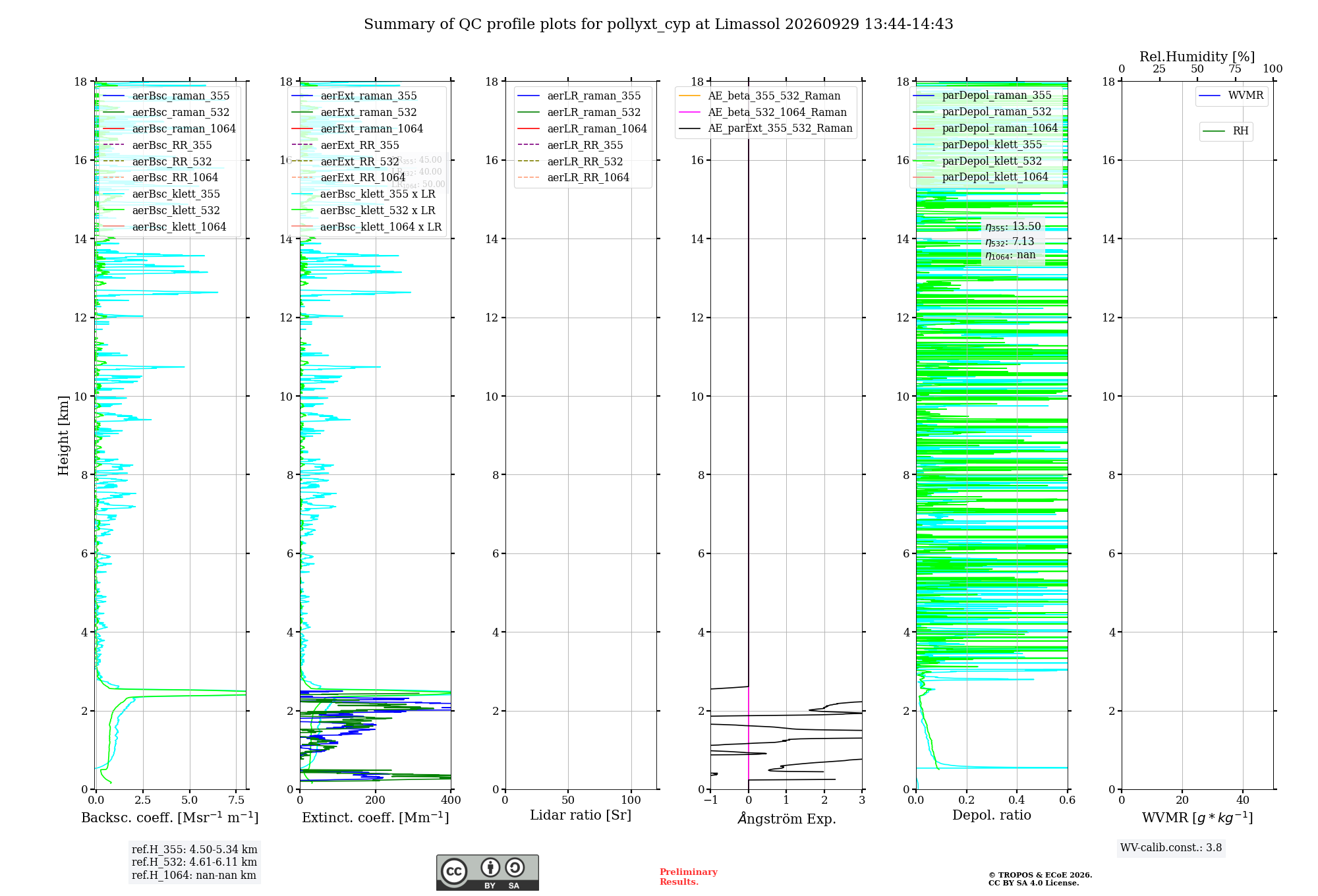
Task: Click the Height [km] y-axis label
Action: (63, 435)
